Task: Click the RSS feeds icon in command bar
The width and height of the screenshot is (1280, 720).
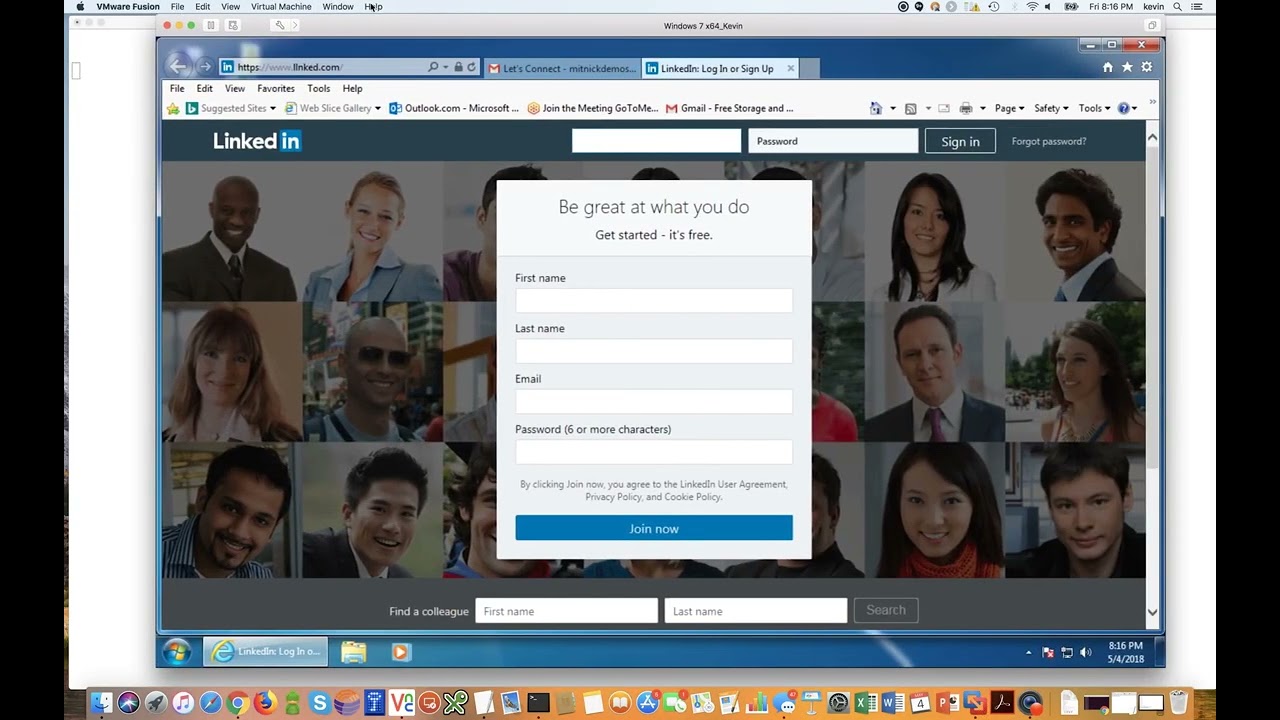Action: coord(910,108)
